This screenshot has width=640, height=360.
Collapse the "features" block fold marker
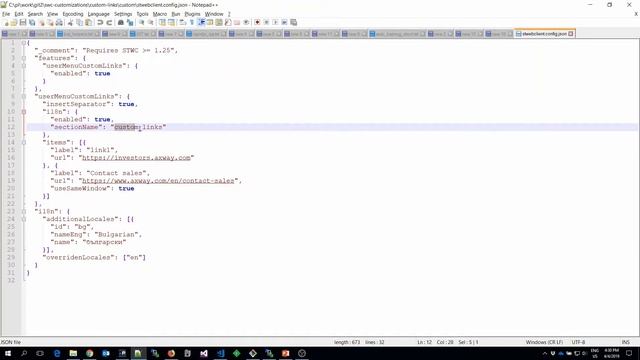pos(24,58)
